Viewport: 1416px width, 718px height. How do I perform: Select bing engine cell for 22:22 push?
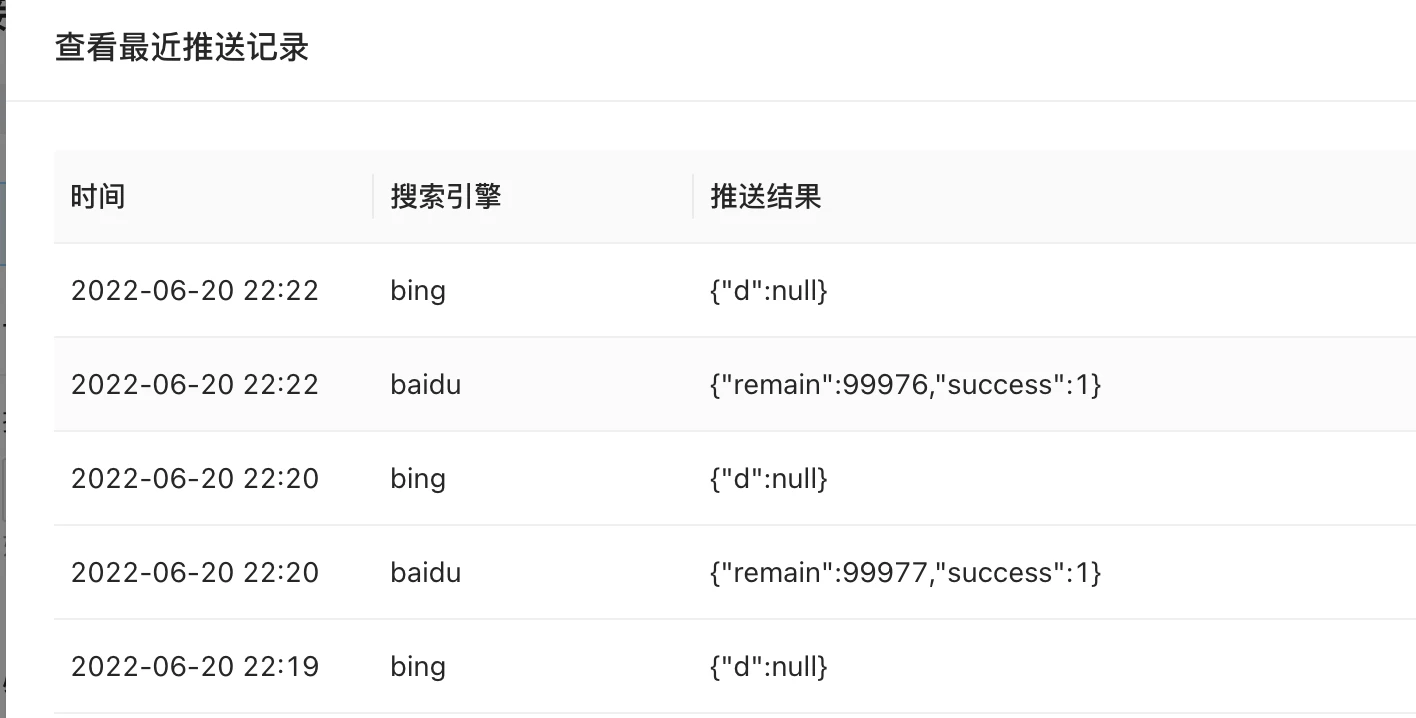(418, 291)
